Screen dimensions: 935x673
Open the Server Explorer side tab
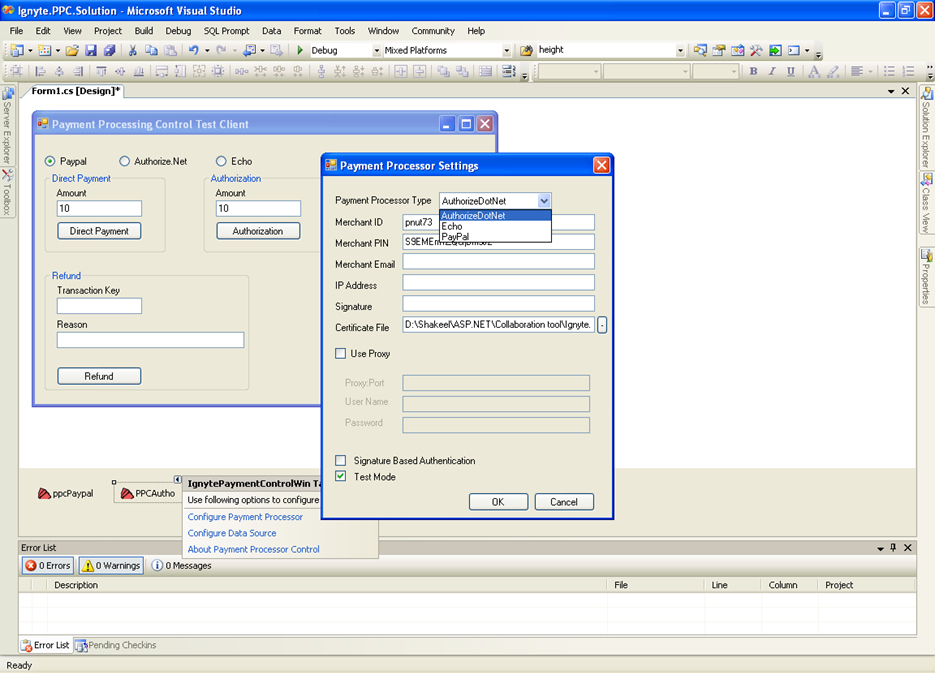[x=7, y=126]
